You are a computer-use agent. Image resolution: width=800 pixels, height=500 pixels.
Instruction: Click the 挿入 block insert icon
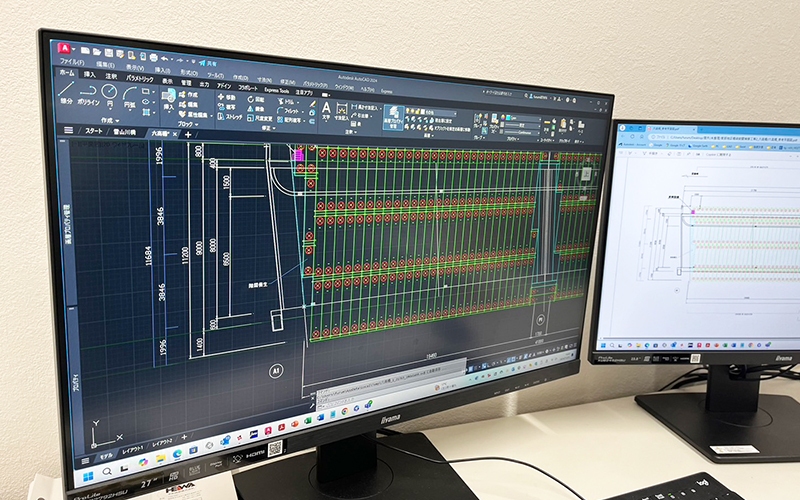pyautogui.click(x=168, y=99)
